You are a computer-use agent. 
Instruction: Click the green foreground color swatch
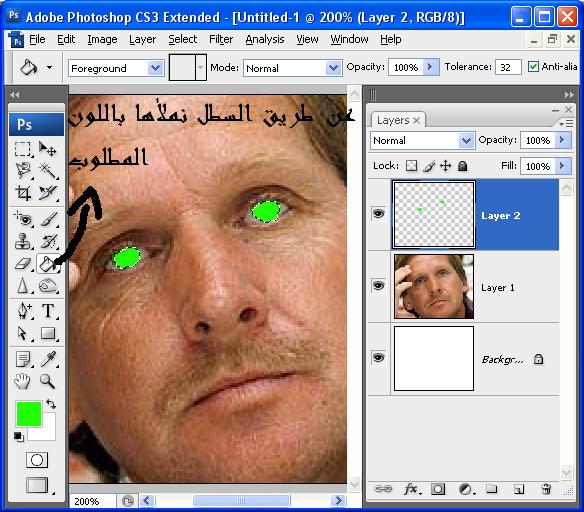click(x=29, y=414)
